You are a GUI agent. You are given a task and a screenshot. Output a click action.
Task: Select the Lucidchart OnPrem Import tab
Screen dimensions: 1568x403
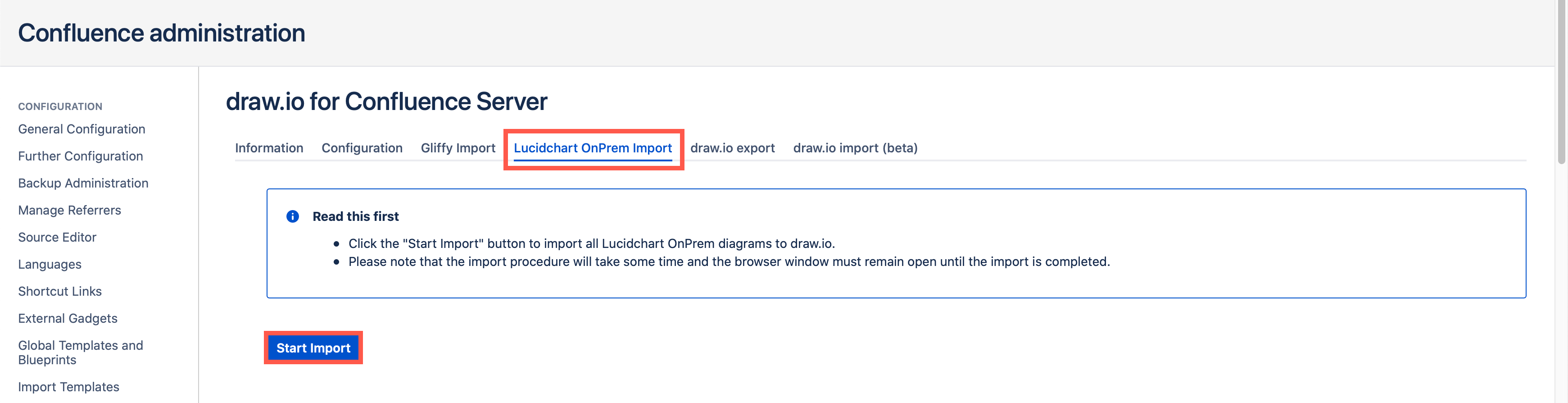pyautogui.click(x=593, y=147)
